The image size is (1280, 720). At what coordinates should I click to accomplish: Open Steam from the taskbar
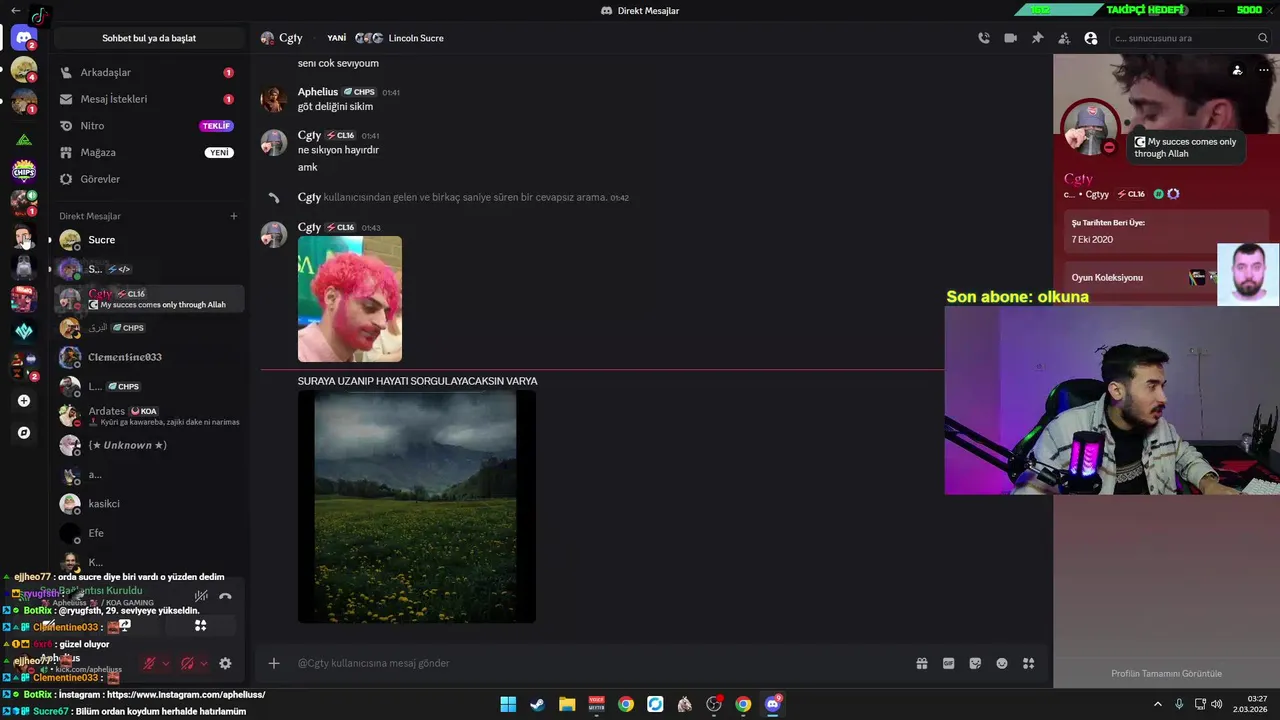pyautogui.click(x=537, y=704)
